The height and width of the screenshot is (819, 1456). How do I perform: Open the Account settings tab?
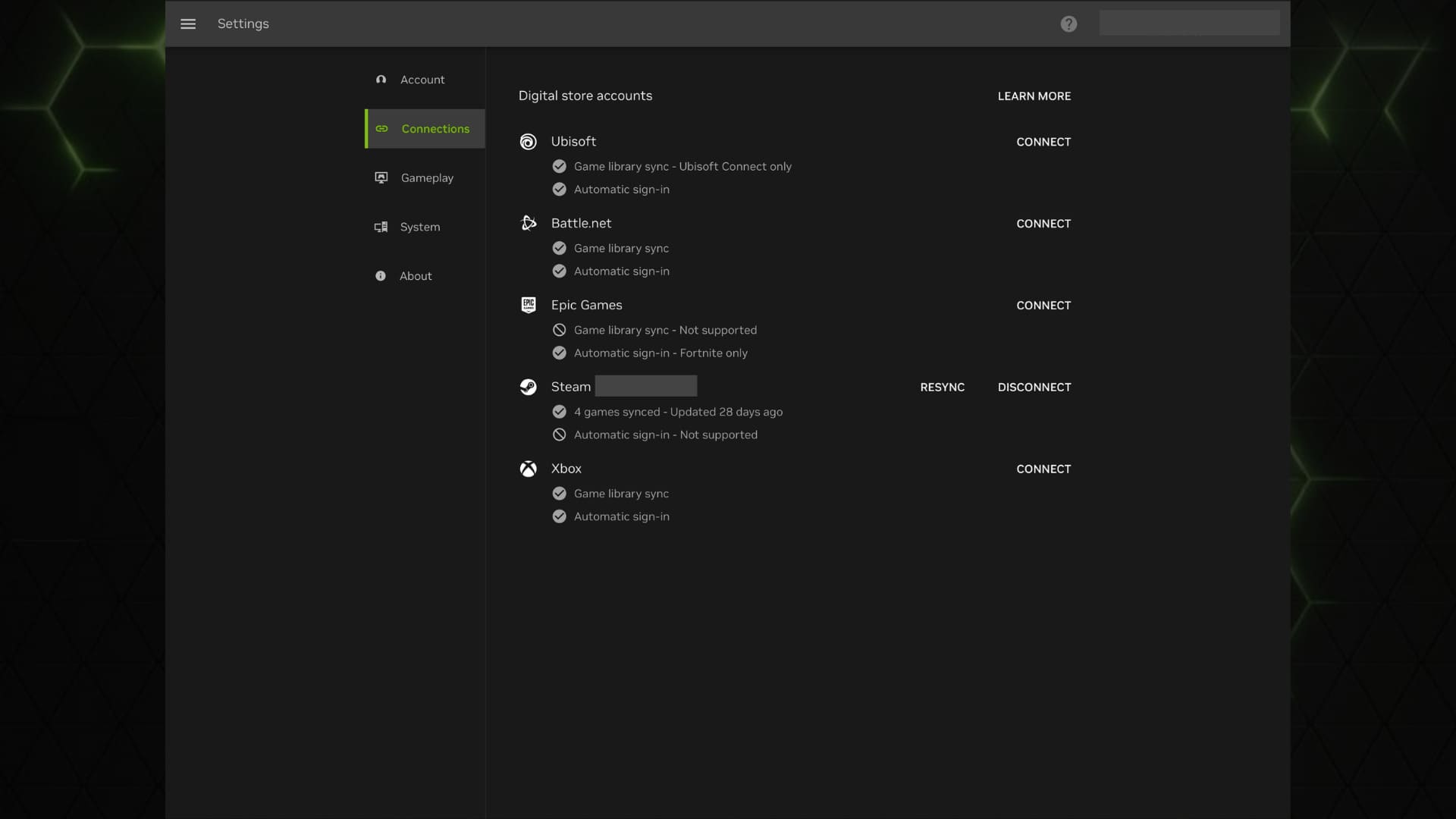[422, 80]
